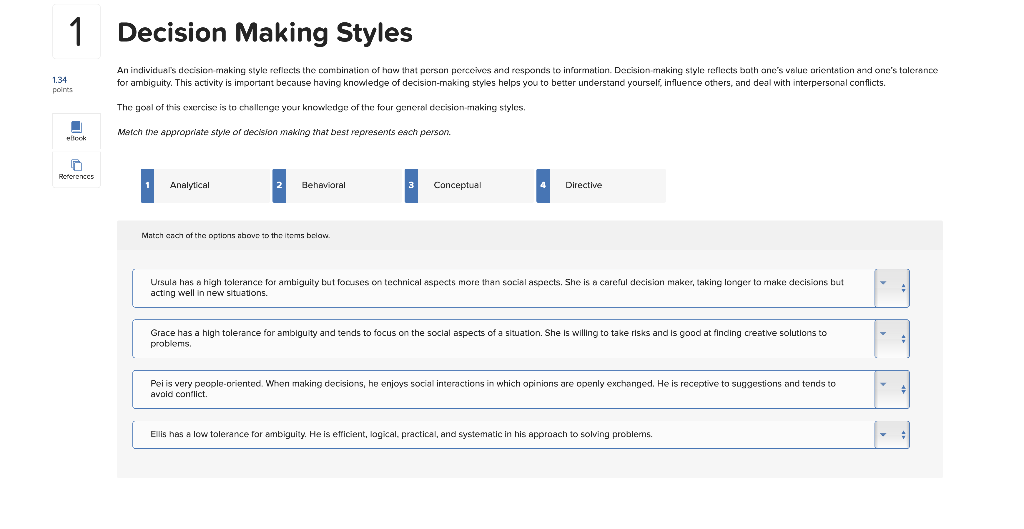This screenshot has height=529, width=1024.
Task: Select the Analytical option tile
Action: 206,185
